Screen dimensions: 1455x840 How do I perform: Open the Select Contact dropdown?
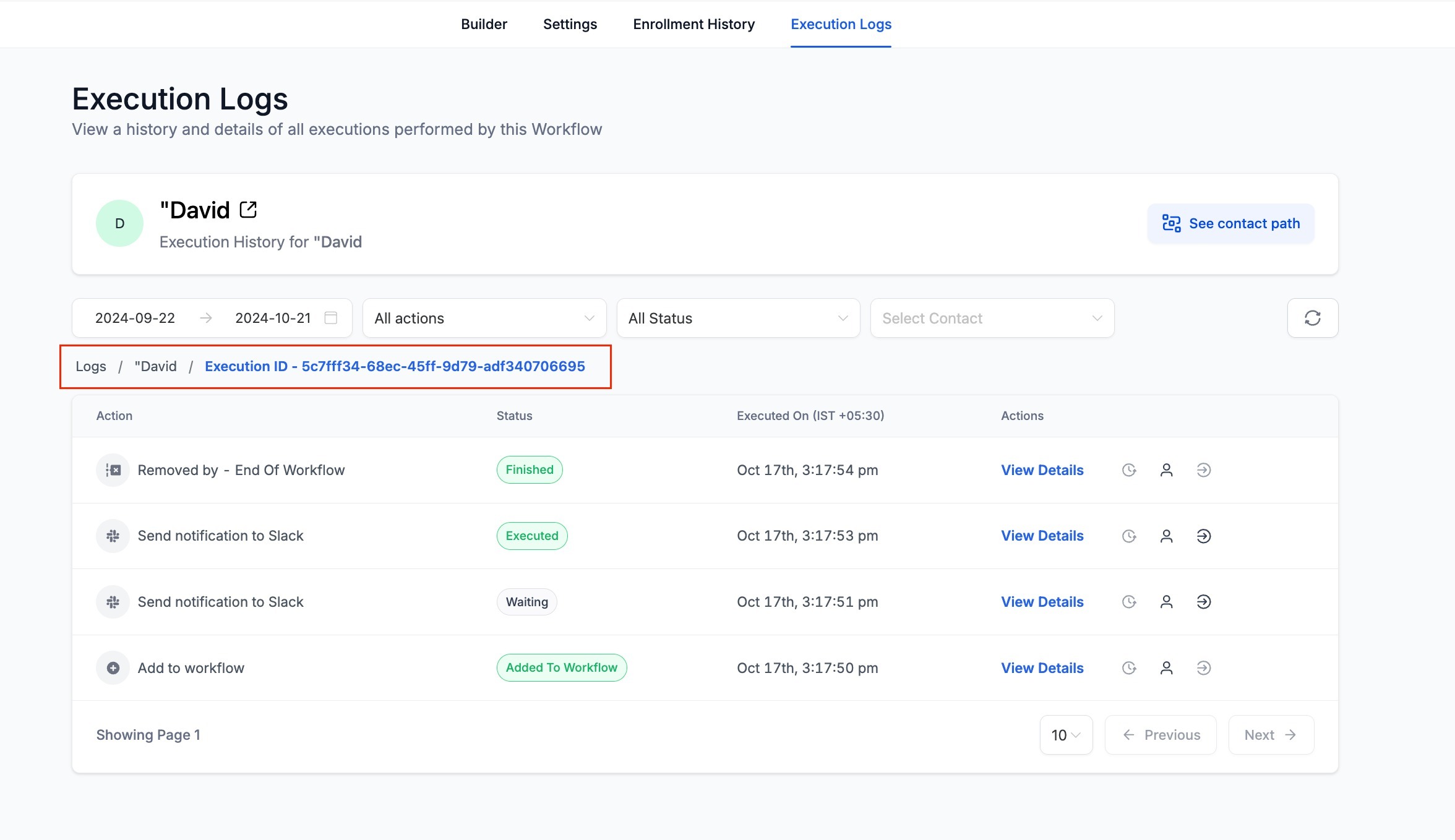click(992, 318)
